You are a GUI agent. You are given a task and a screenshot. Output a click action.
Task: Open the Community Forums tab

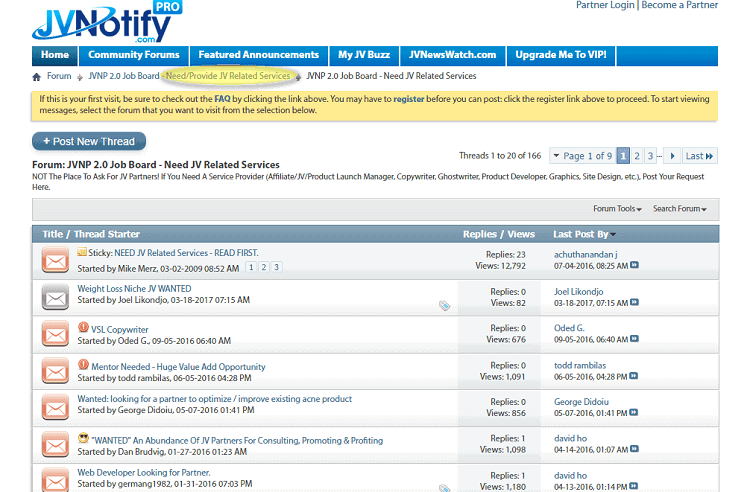[x=134, y=55]
